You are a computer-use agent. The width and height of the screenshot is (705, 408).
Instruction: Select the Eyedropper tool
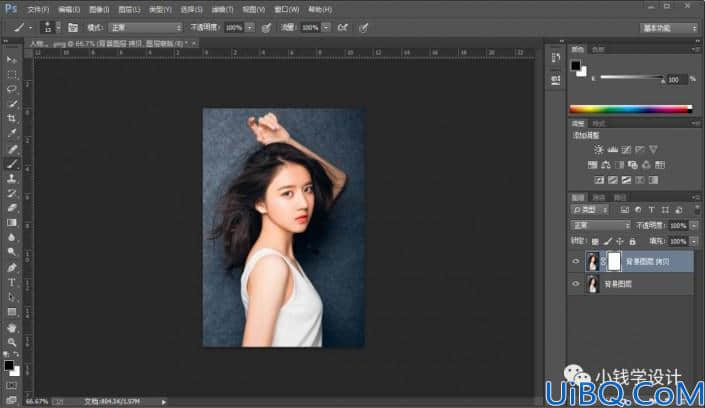pyautogui.click(x=12, y=133)
